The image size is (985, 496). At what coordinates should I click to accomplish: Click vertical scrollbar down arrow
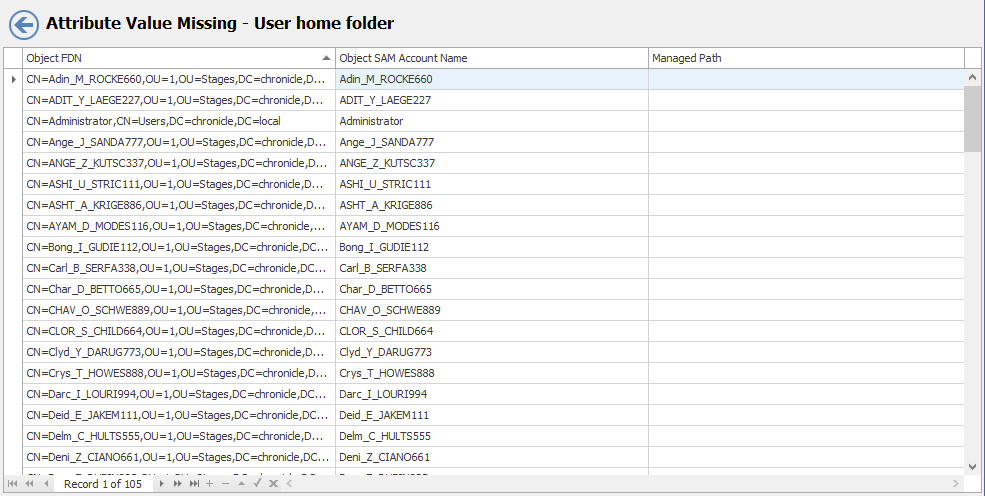tap(973, 466)
